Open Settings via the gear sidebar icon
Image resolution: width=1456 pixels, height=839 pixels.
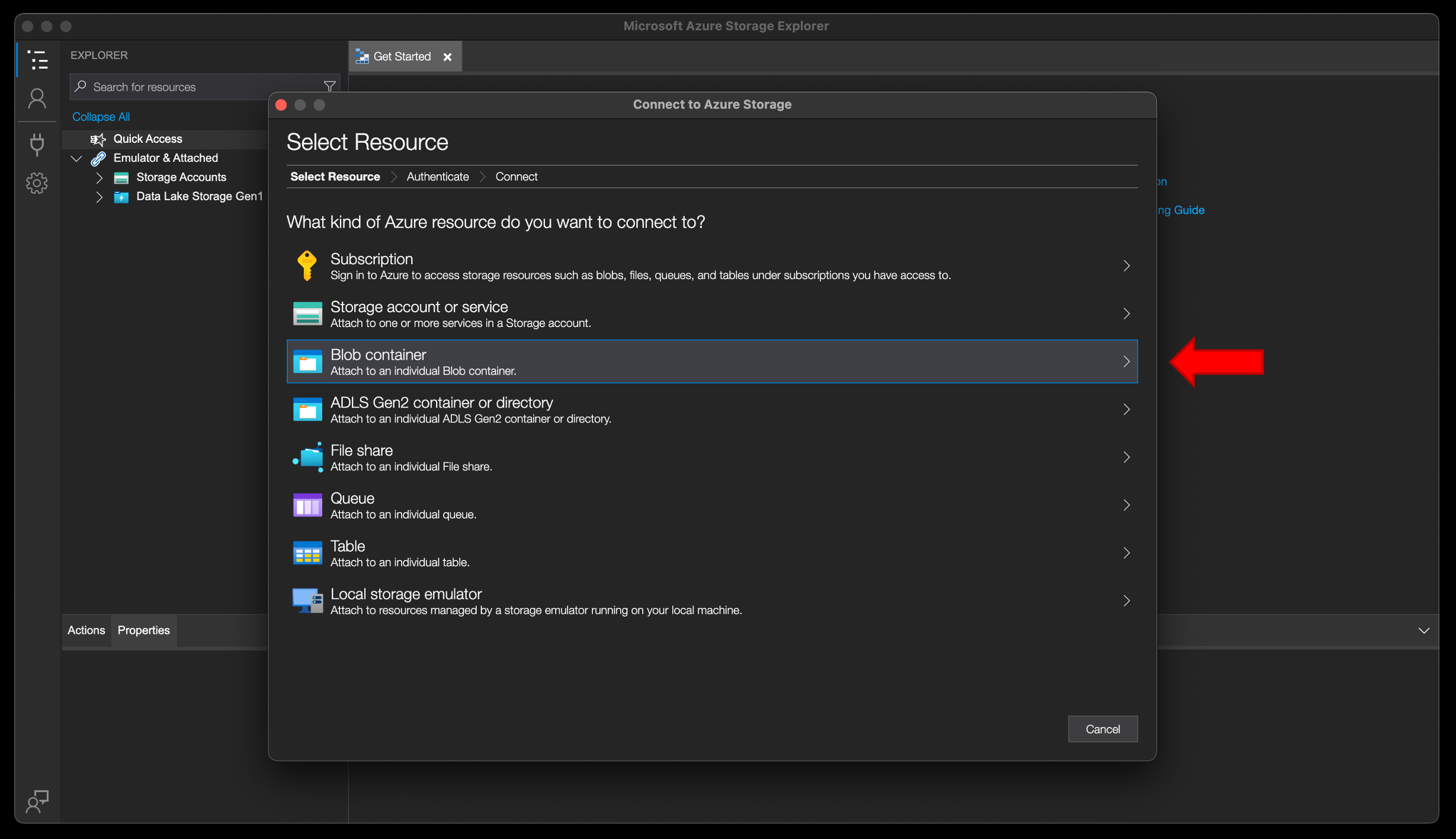37,183
